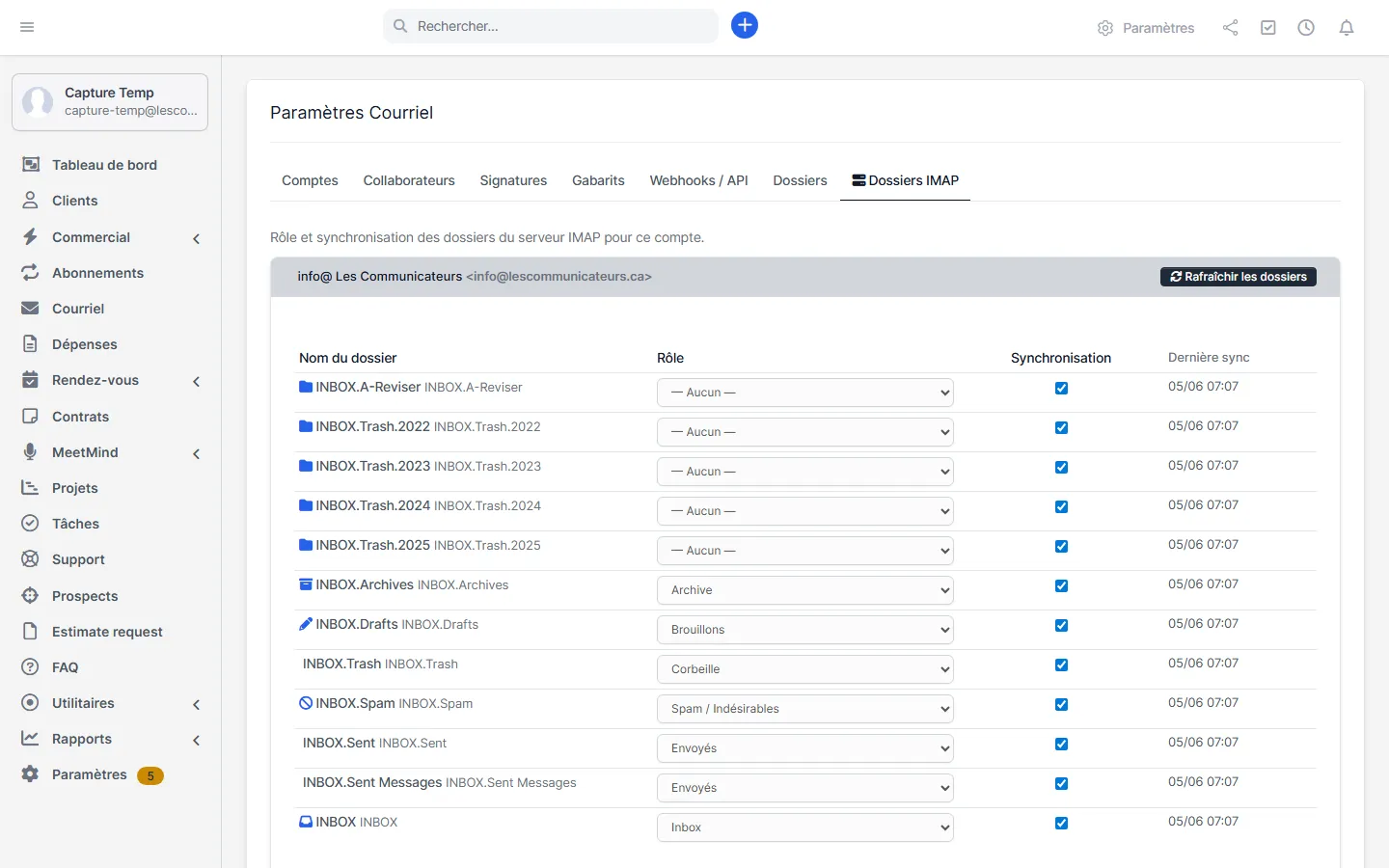This screenshot has height=868, width=1389.
Task: Click the Utilitaires disc icon
Action: pyautogui.click(x=31, y=703)
